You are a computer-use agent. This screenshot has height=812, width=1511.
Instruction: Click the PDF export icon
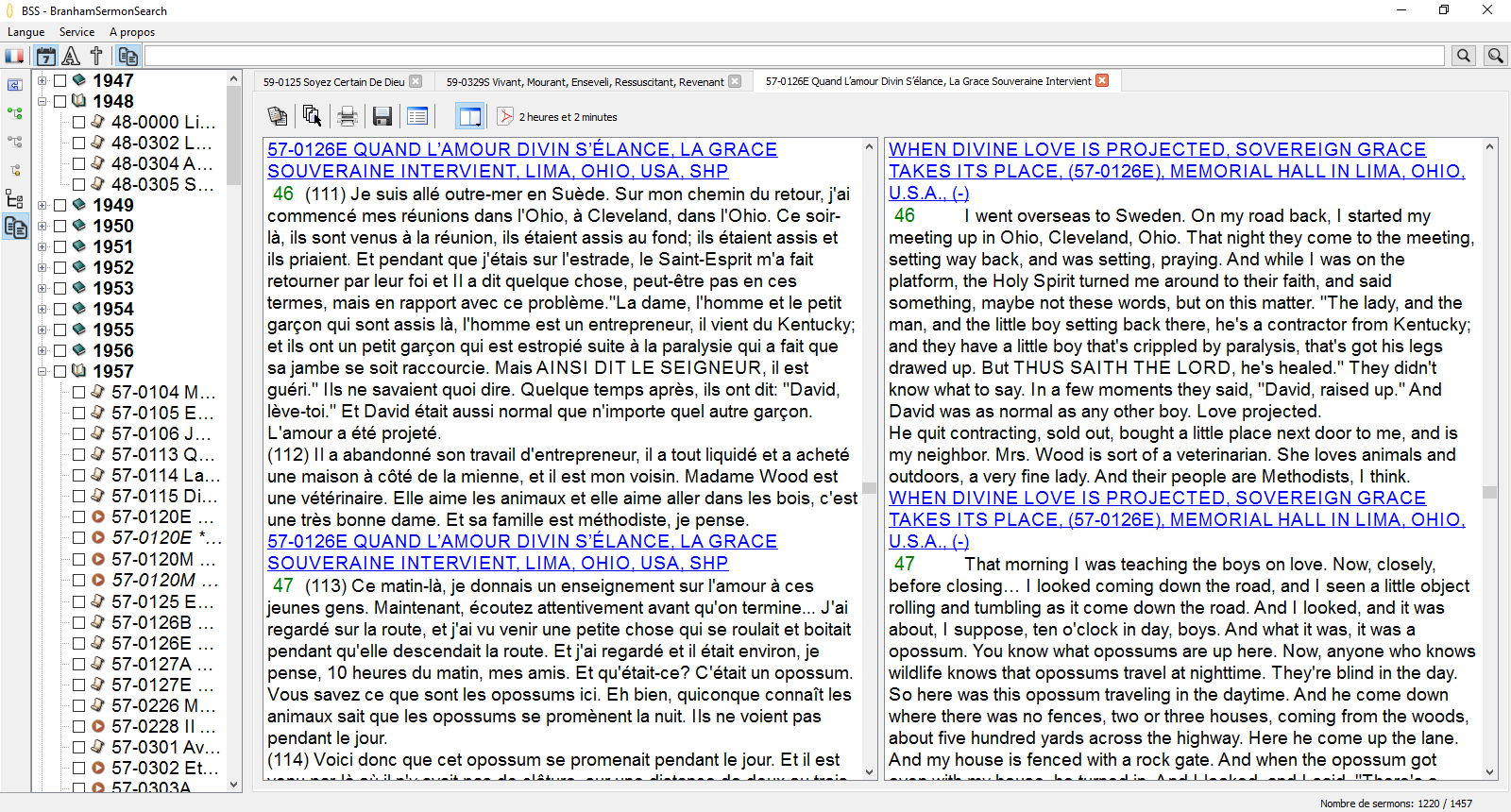point(505,116)
